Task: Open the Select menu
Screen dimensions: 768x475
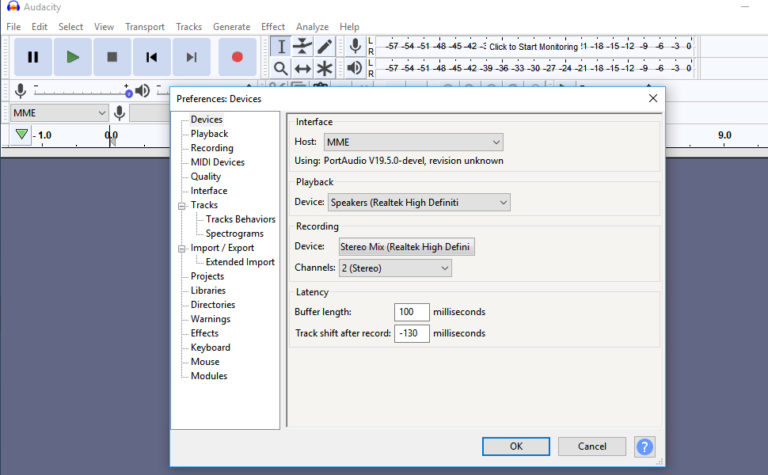Action: pos(71,27)
